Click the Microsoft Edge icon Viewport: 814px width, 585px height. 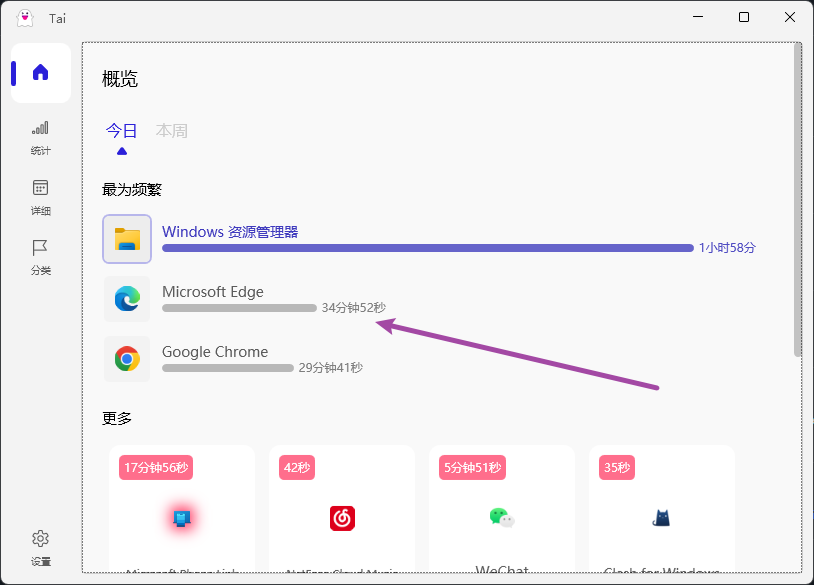coord(127,299)
